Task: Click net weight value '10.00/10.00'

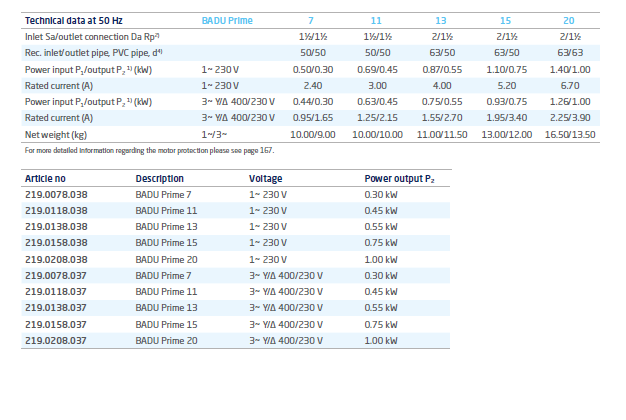Action: pyautogui.click(x=377, y=135)
